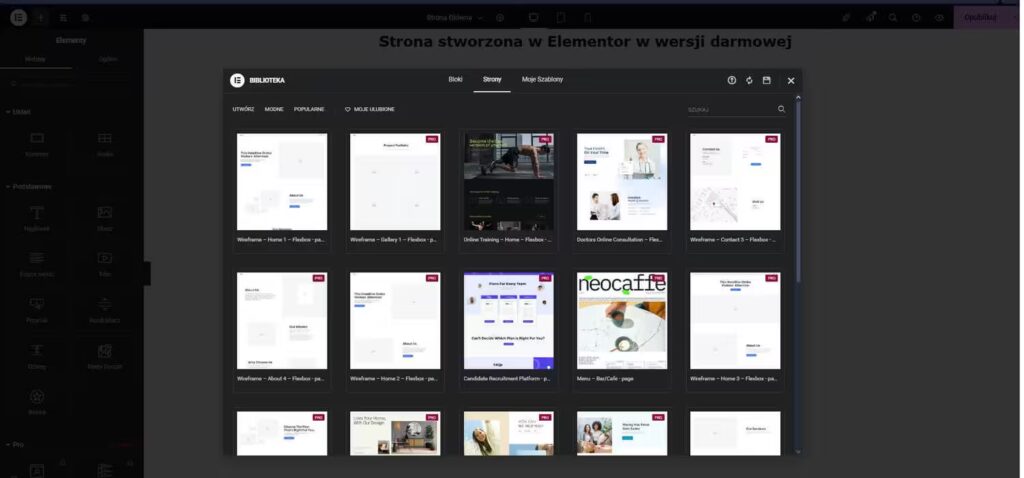Screen dimensions: 1024x478
Task: Open Candidate Recruitment Platform template thumbnail
Action: [x=509, y=321]
